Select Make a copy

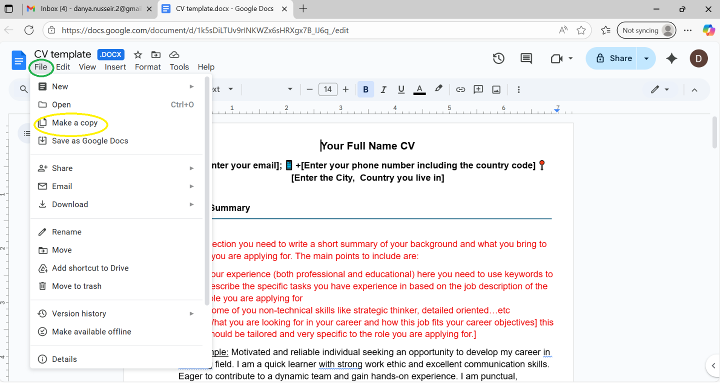coord(117,123)
